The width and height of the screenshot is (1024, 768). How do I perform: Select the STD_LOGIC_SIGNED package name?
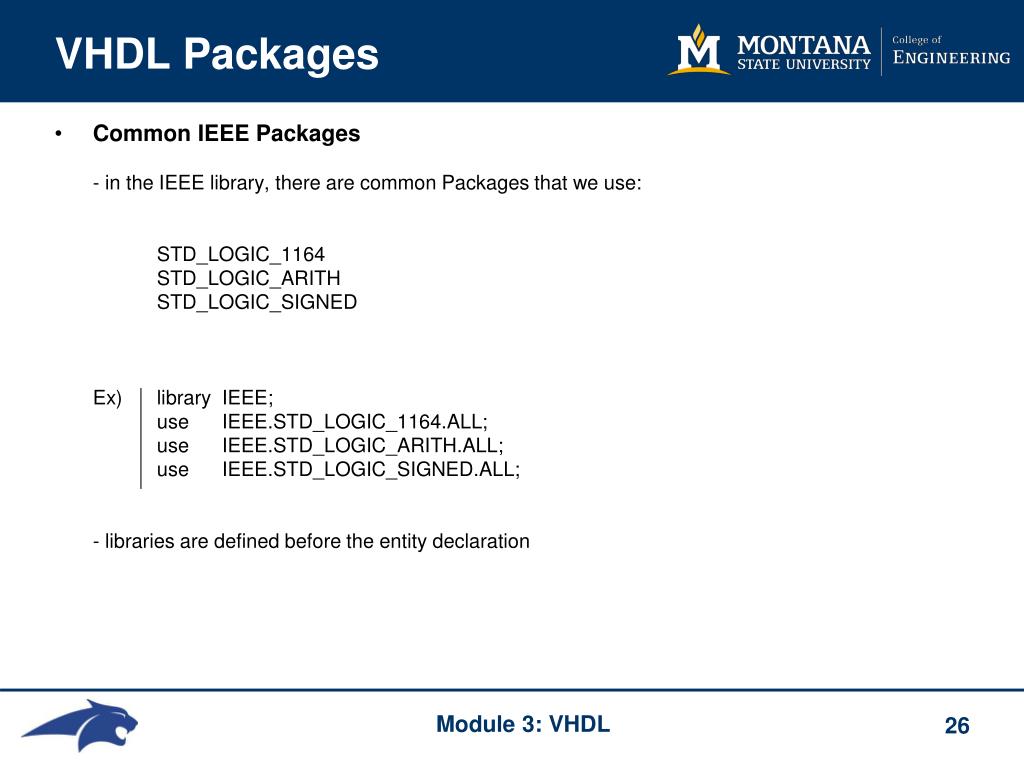point(257,302)
